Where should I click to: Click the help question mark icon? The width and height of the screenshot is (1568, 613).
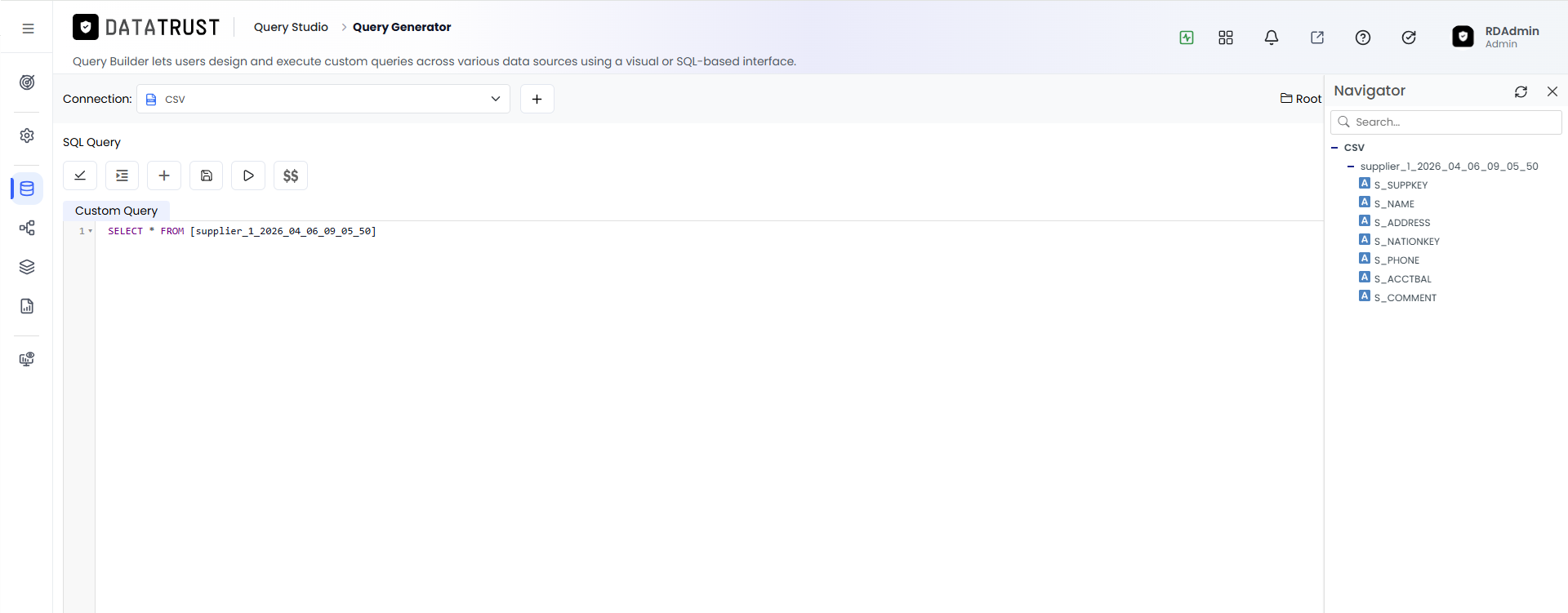point(1363,38)
